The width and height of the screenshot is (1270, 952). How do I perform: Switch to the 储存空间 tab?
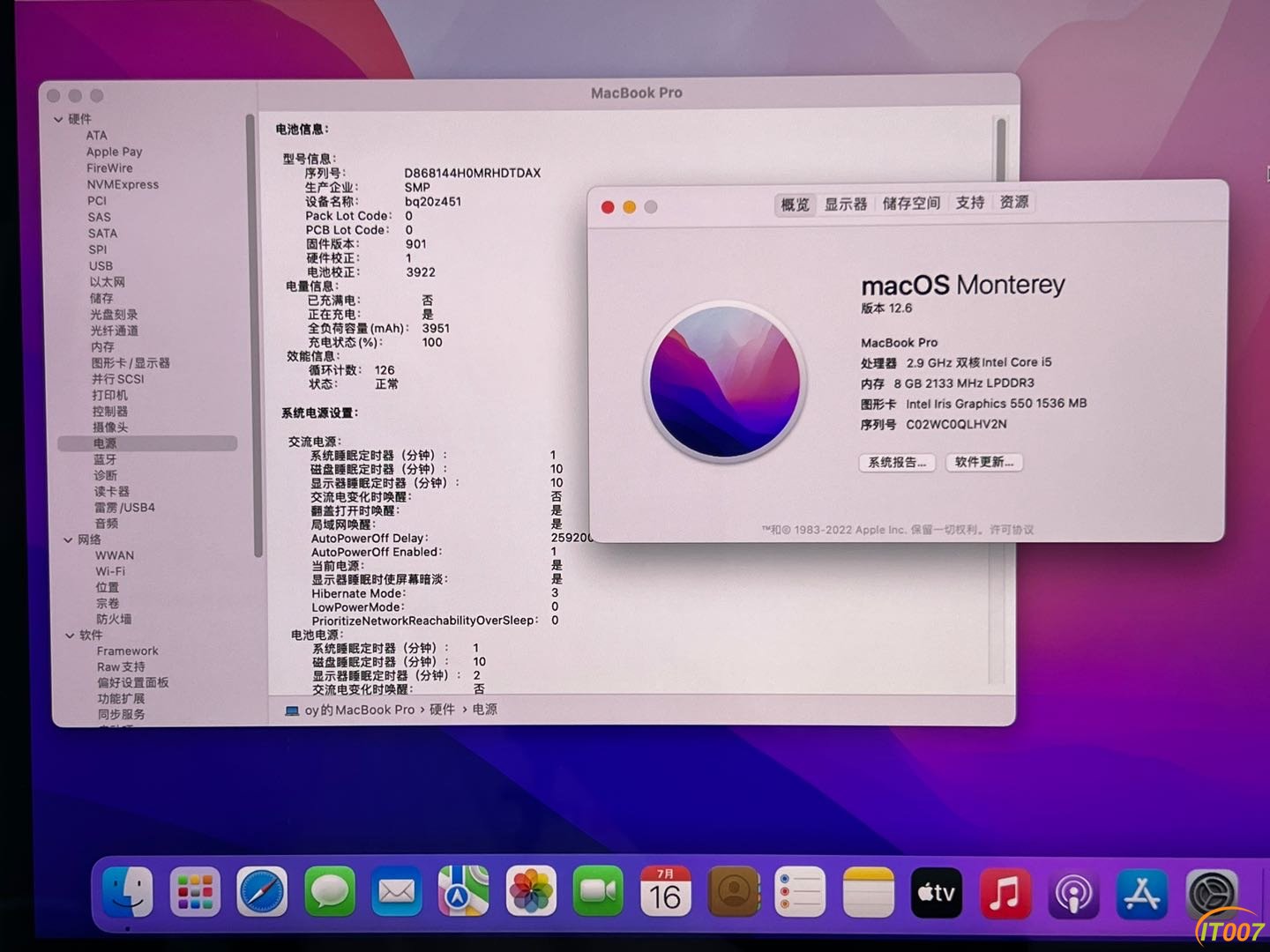click(911, 203)
